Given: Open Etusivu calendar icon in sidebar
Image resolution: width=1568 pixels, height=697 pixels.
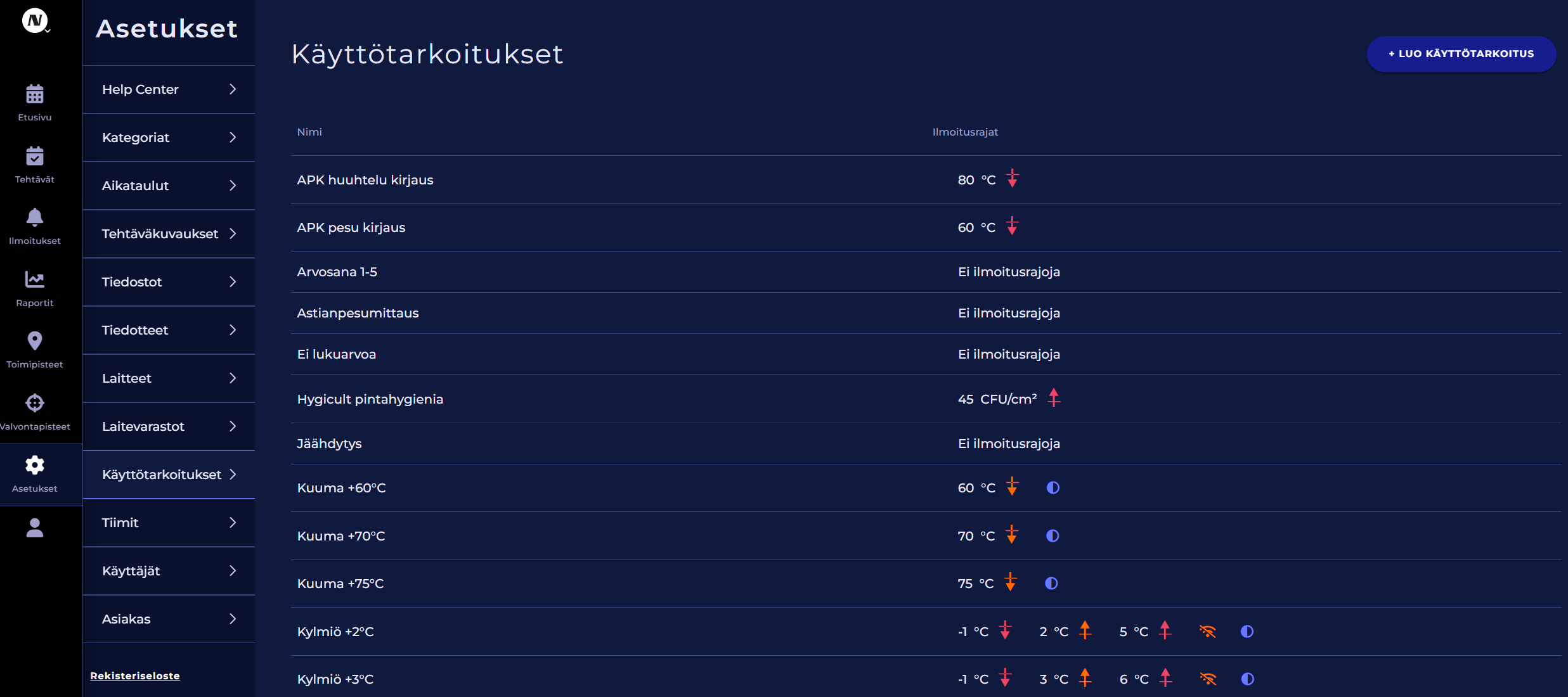Looking at the screenshot, I should tap(35, 94).
